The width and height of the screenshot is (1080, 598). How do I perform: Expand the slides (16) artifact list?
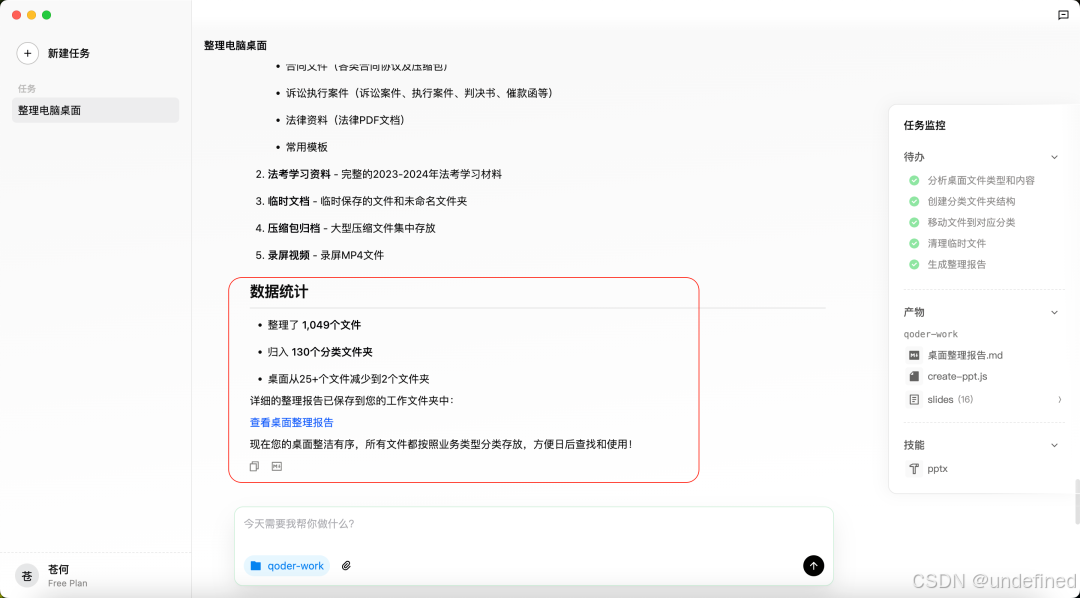pyautogui.click(x=1059, y=399)
